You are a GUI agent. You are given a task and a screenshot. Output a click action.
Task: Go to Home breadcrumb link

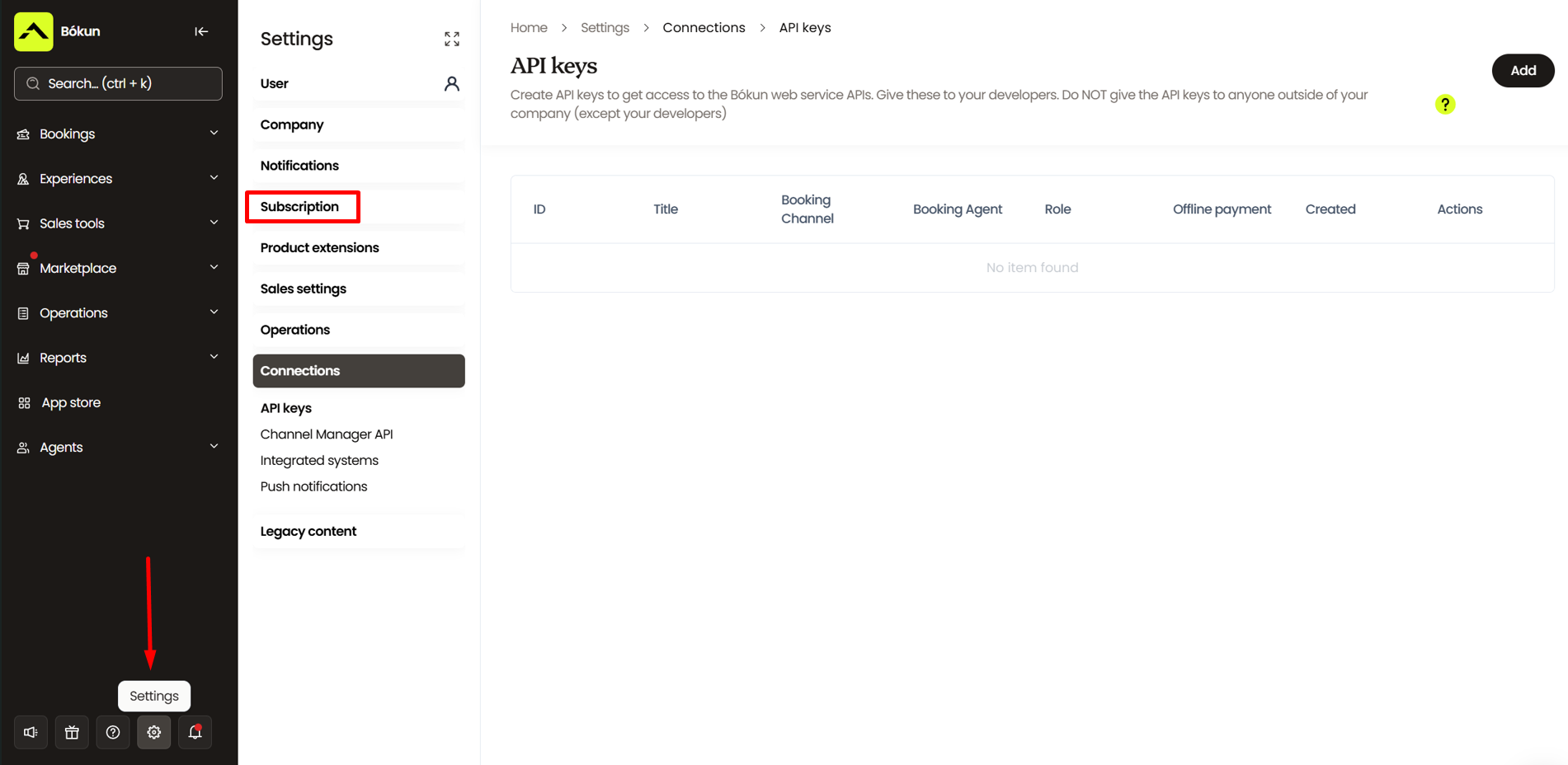529,28
